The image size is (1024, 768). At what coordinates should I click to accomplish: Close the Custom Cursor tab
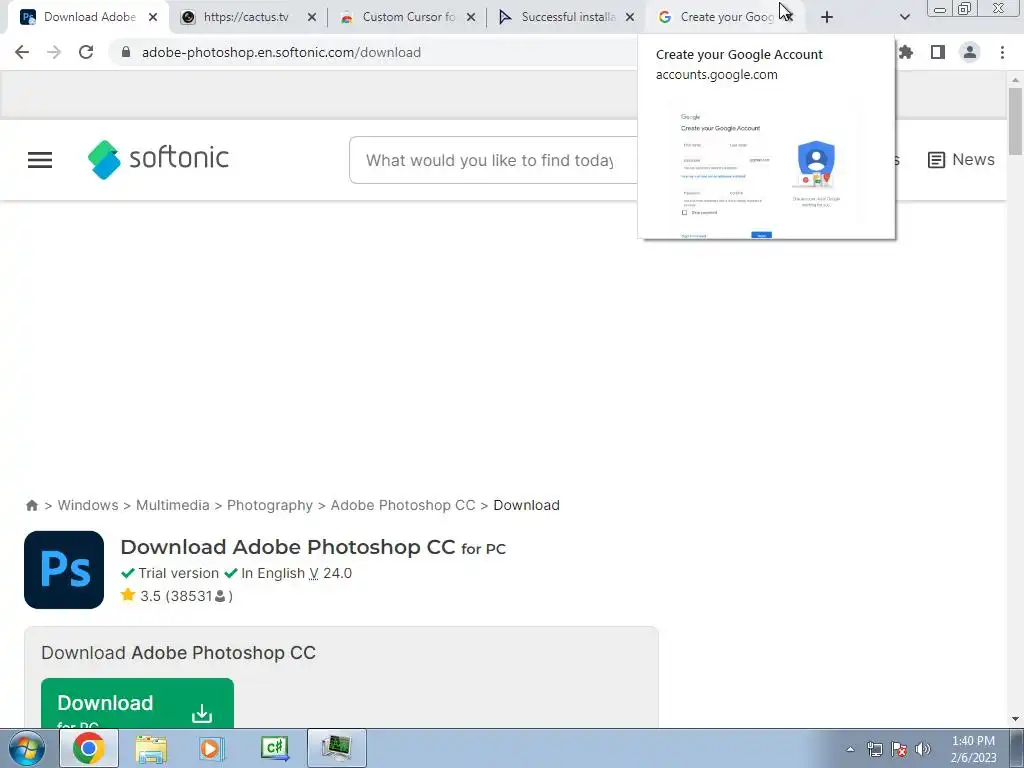coord(471,18)
